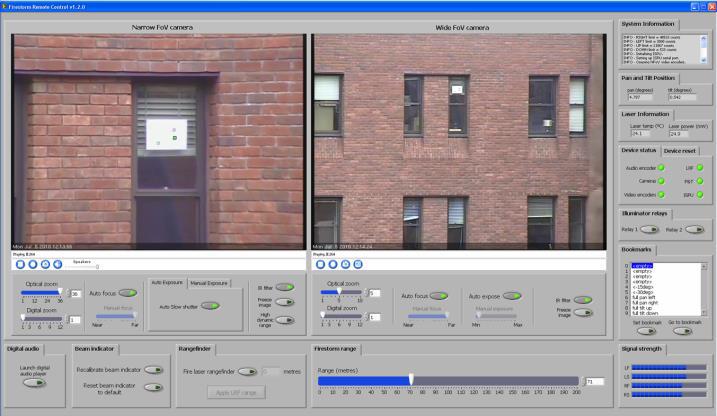Open the Auto Exposure tab
The height and width of the screenshot is (416, 717).
click(x=167, y=283)
